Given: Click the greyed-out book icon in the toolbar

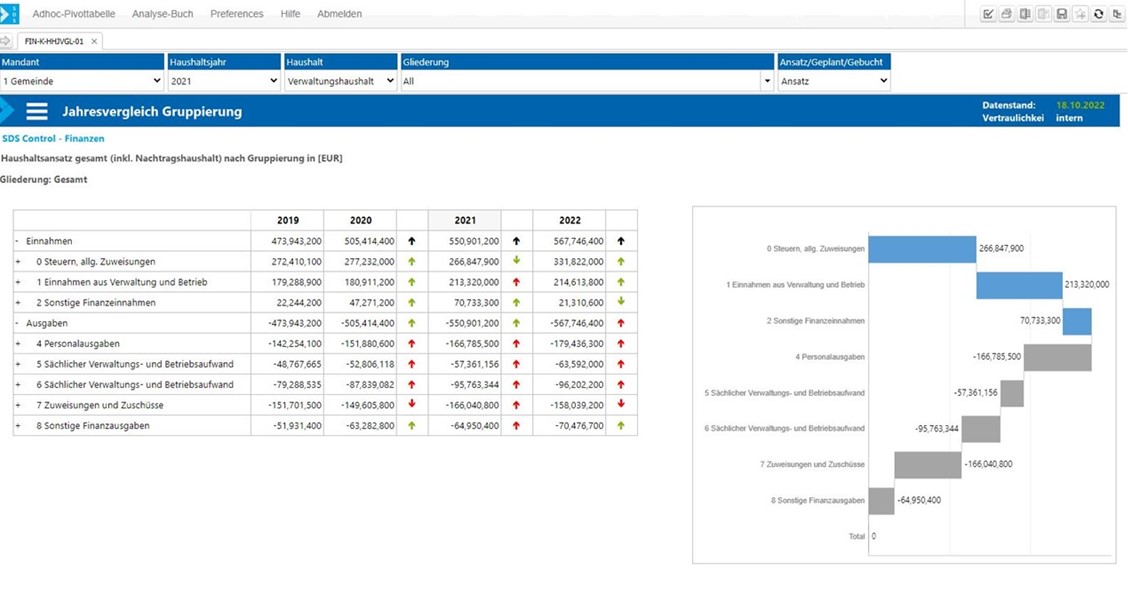Looking at the screenshot, I should 1043,14.
